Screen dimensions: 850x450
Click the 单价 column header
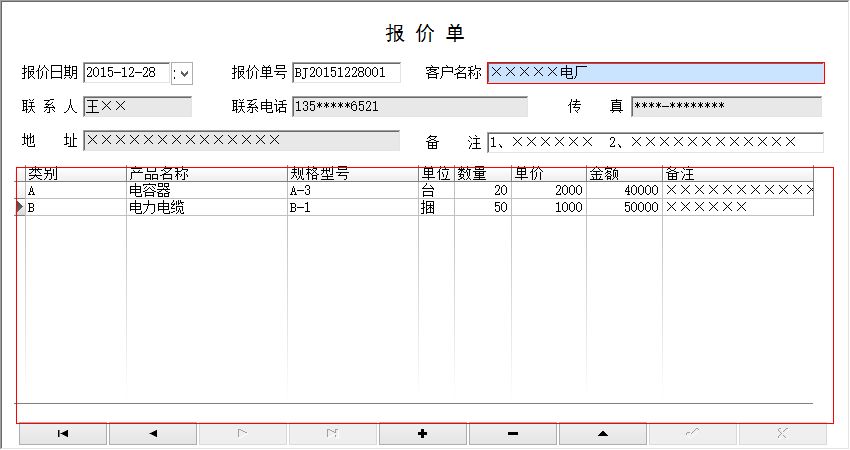point(549,174)
